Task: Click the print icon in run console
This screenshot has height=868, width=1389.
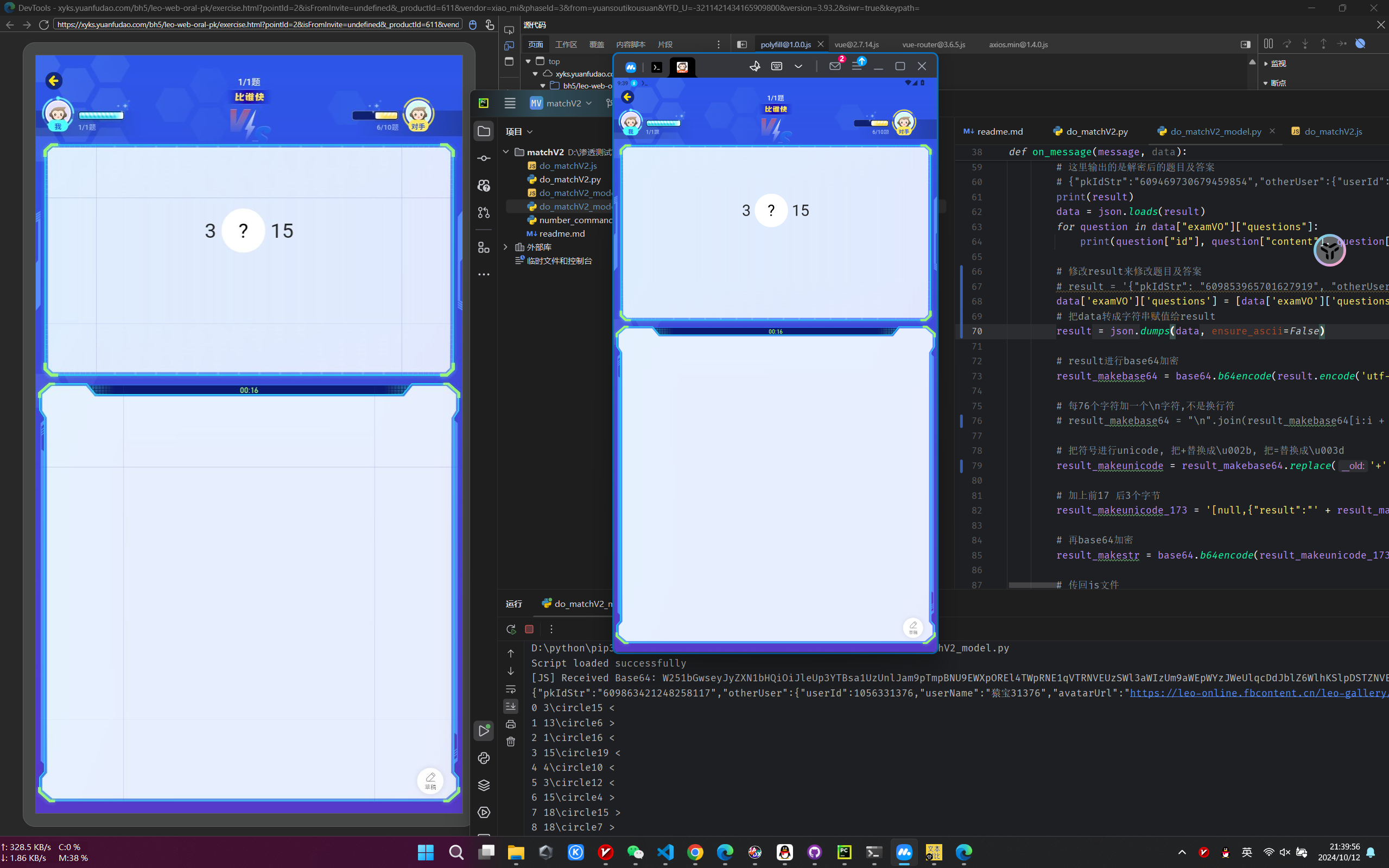Action: (511, 724)
